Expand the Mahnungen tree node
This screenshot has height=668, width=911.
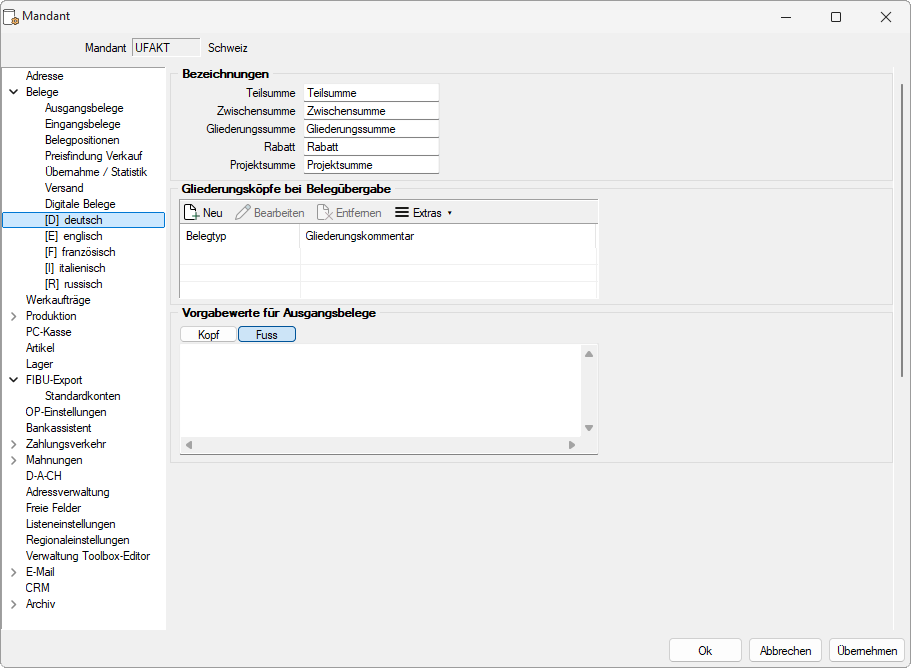(13, 460)
